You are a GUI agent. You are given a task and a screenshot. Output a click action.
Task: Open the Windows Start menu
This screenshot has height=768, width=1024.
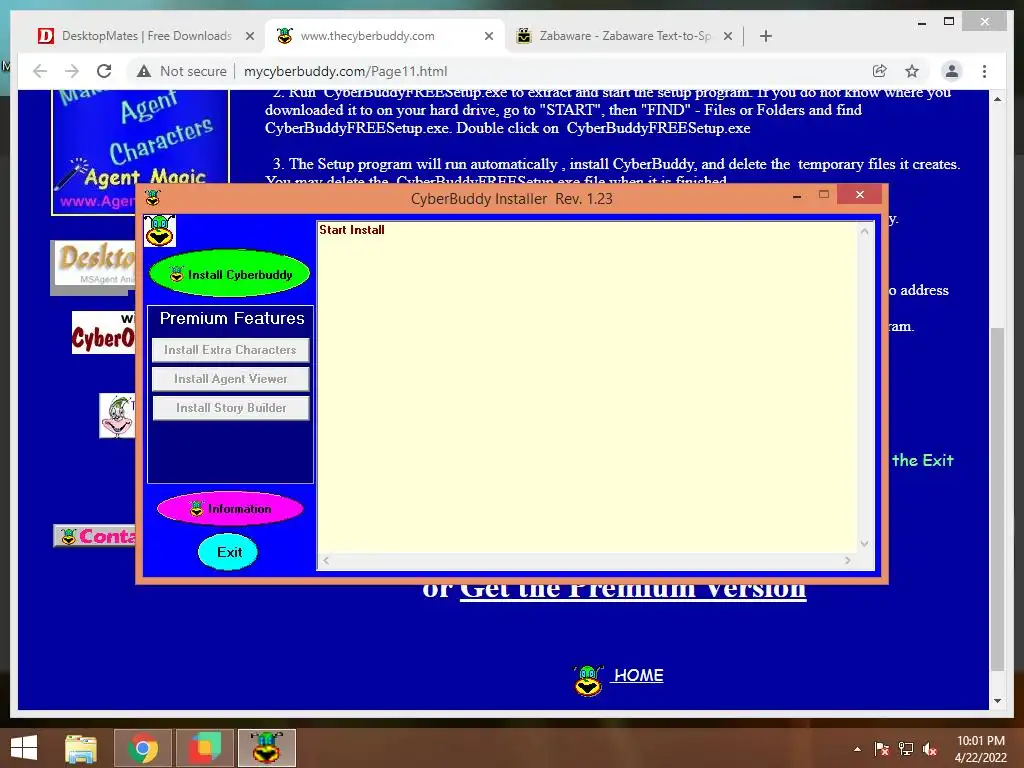pyautogui.click(x=24, y=748)
